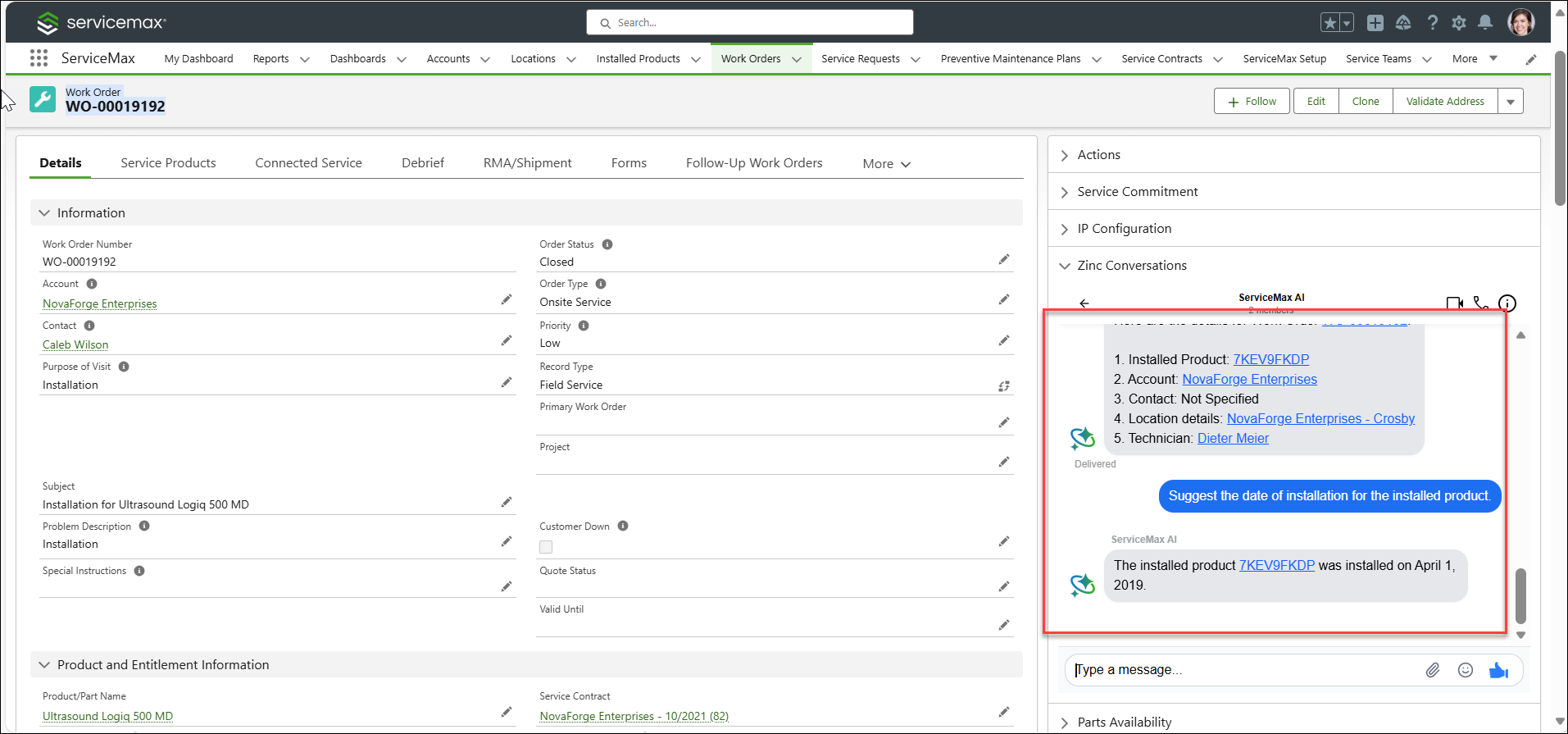Viewport: 1568px width, 734px height.
Task: Edit the Priority pencil icon
Action: (1004, 341)
